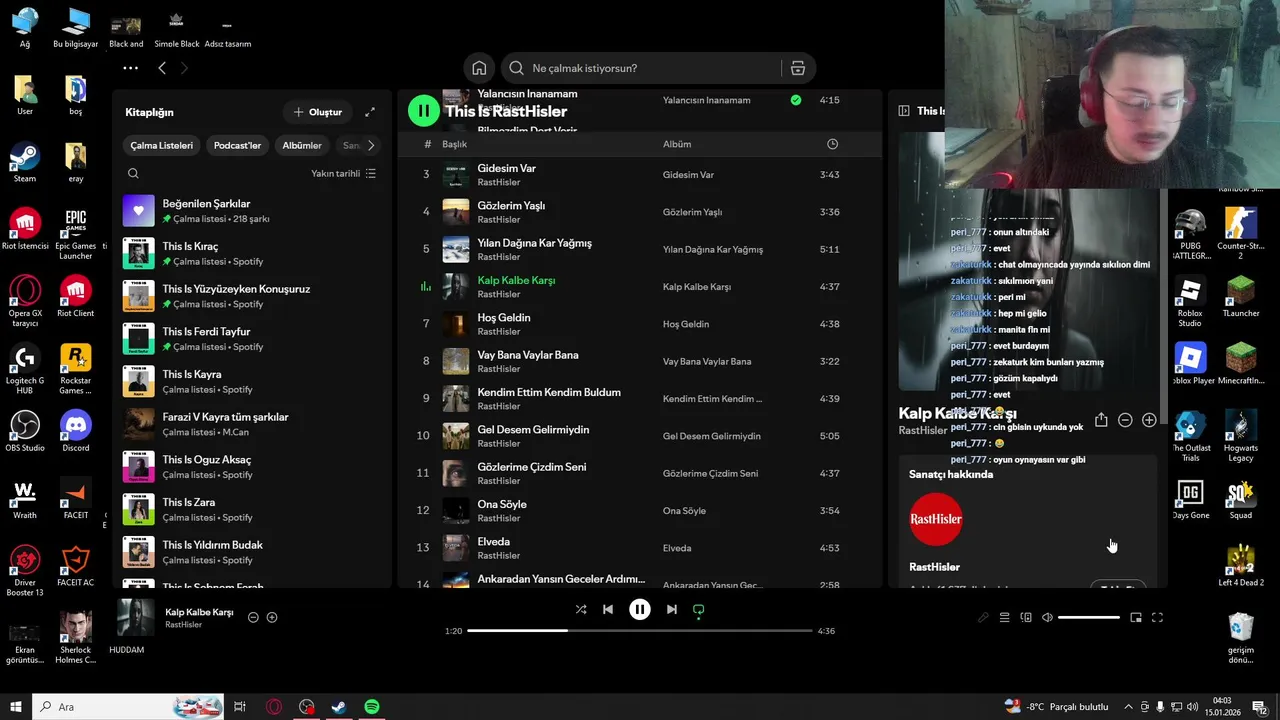Open the Browse icon in search bar
The height and width of the screenshot is (720, 1280).
tap(797, 68)
